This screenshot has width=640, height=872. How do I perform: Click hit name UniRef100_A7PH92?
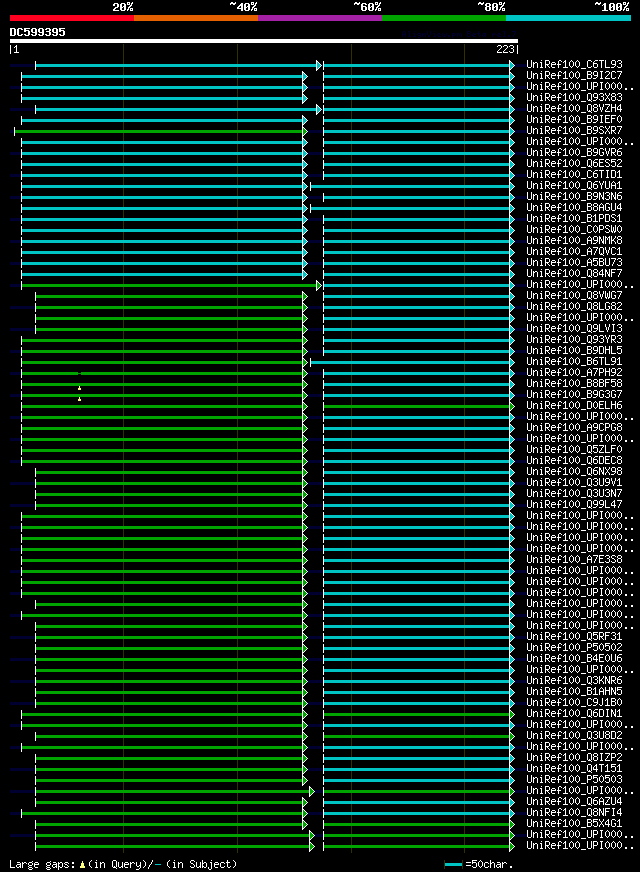[x=574, y=373]
